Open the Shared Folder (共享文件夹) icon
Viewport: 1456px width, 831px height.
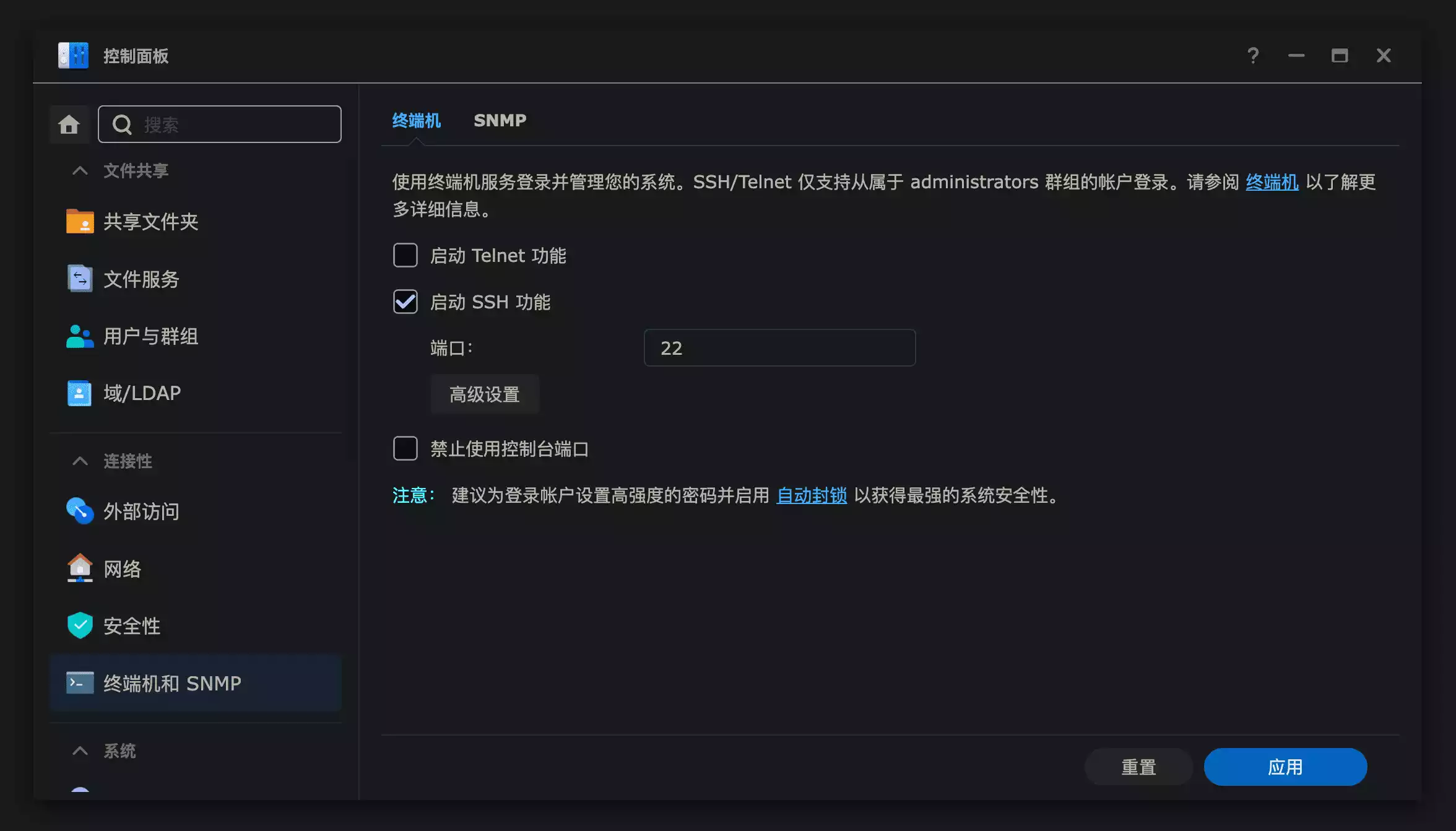[x=80, y=222]
